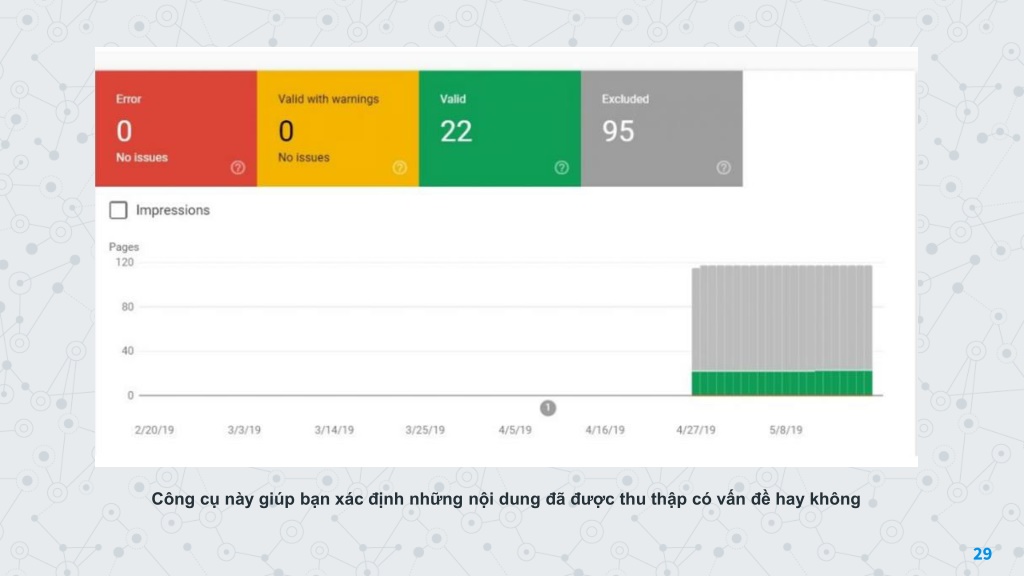Click the Pages axis title
This screenshot has height=576, width=1024.
click(x=124, y=247)
